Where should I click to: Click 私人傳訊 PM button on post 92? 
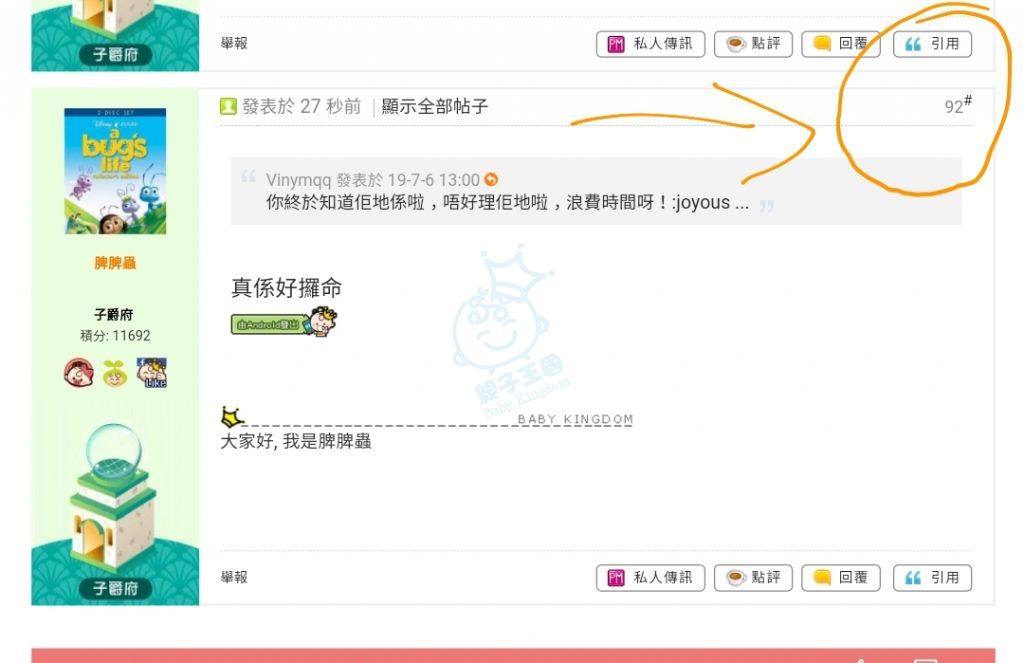coord(650,577)
